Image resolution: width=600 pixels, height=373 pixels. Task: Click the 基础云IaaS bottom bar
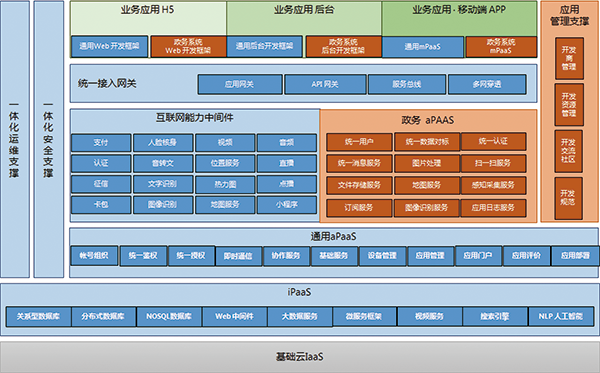[300, 357]
